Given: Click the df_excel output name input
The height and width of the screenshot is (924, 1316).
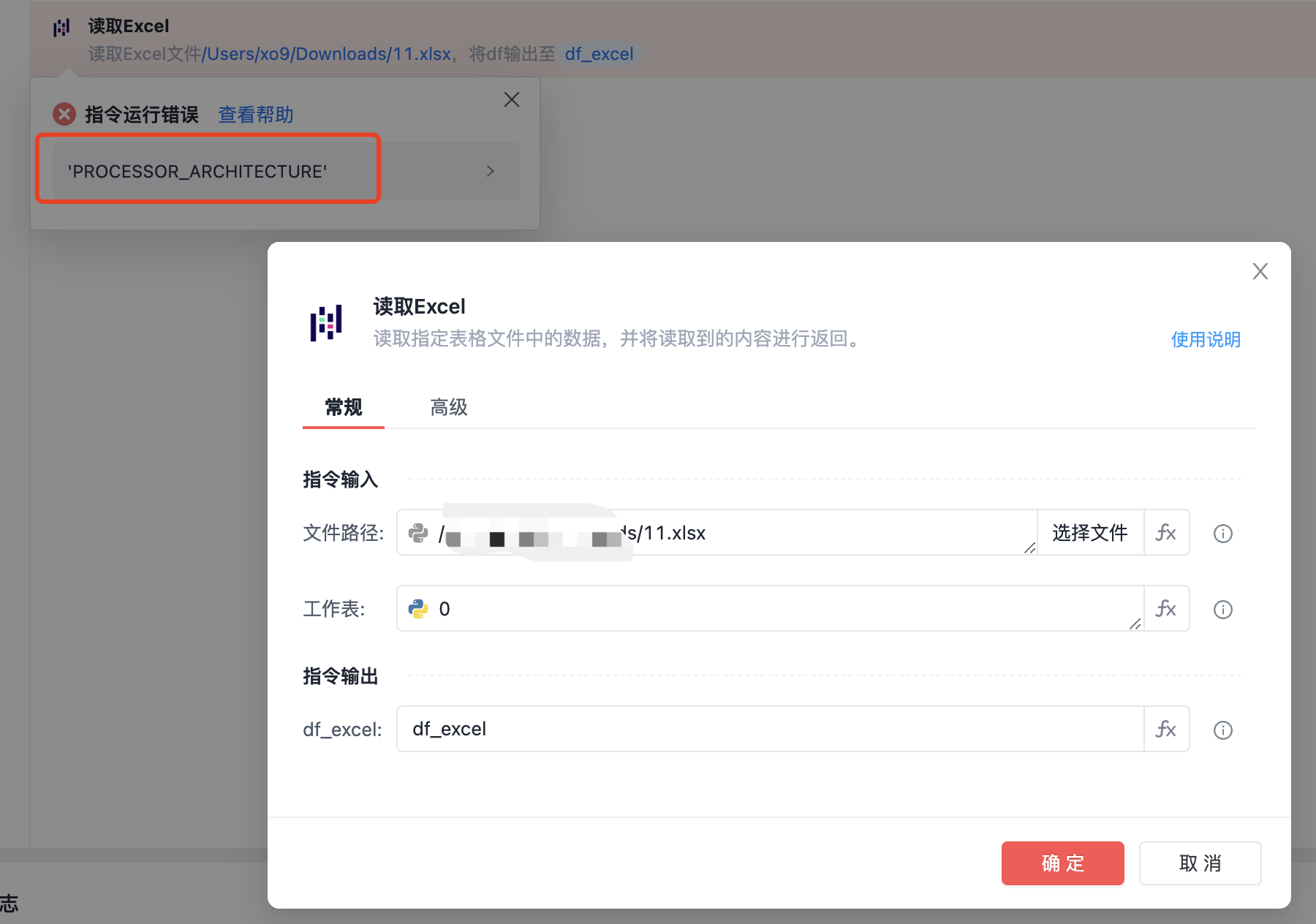Looking at the screenshot, I should (x=769, y=730).
